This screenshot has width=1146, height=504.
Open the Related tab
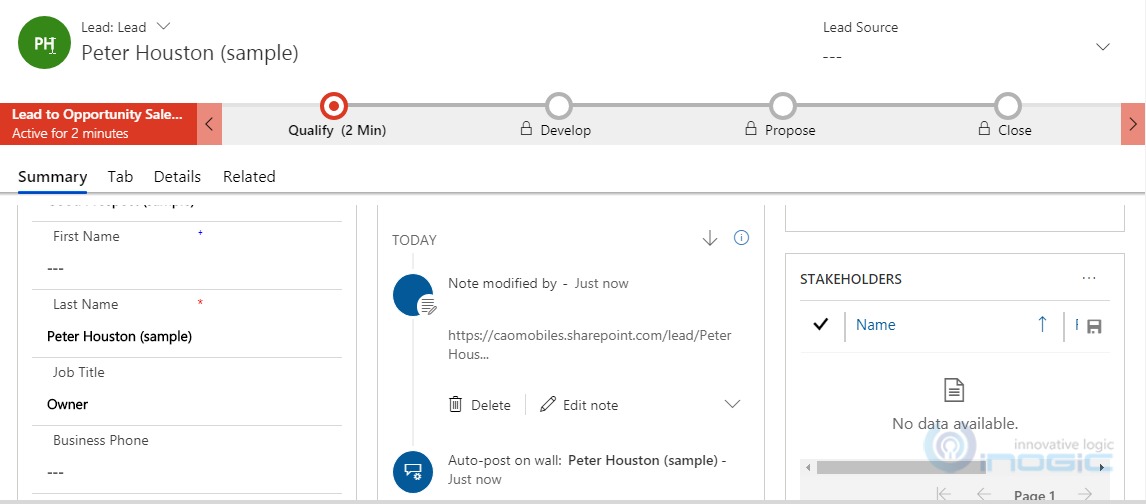pos(249,177)
